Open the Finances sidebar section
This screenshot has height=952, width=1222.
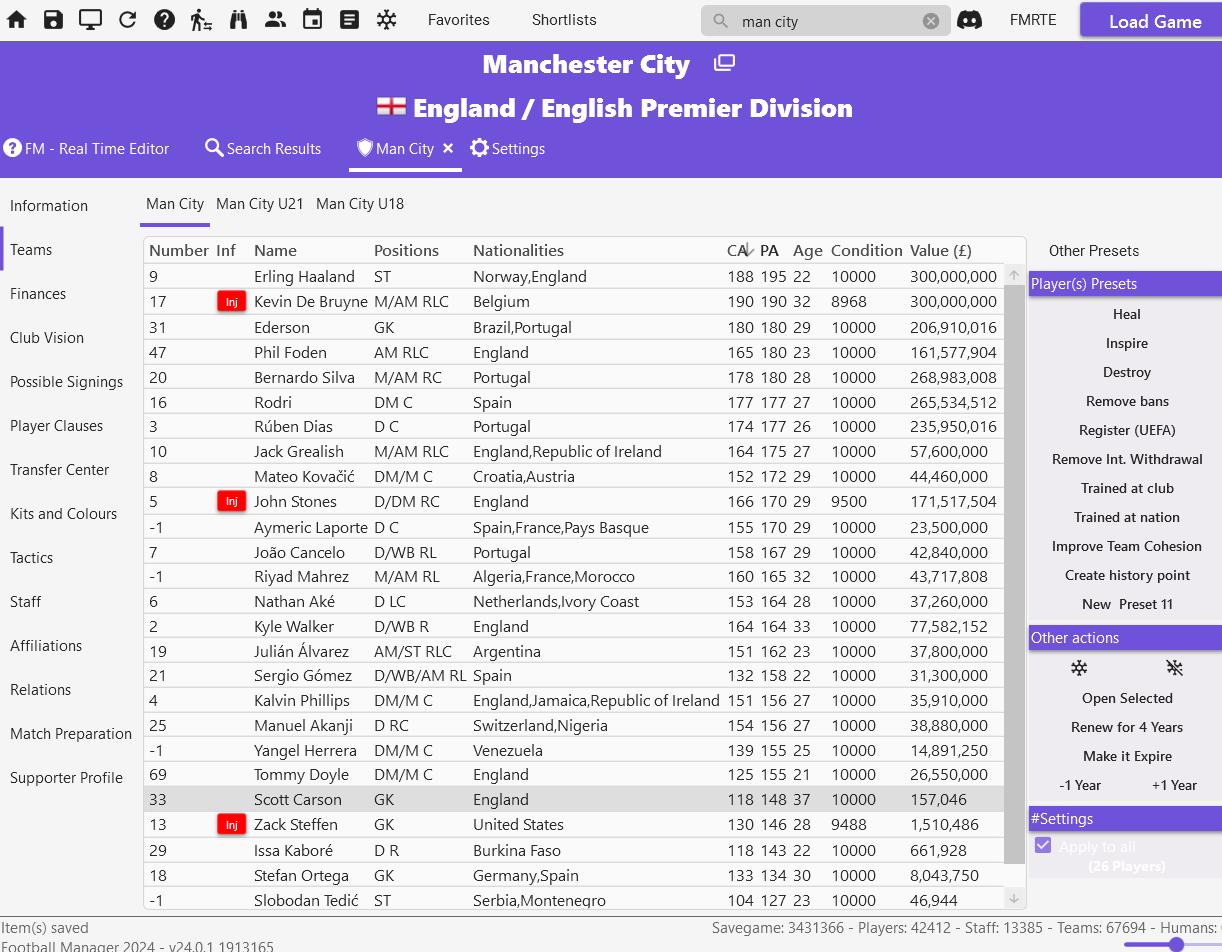coord(38,294)
